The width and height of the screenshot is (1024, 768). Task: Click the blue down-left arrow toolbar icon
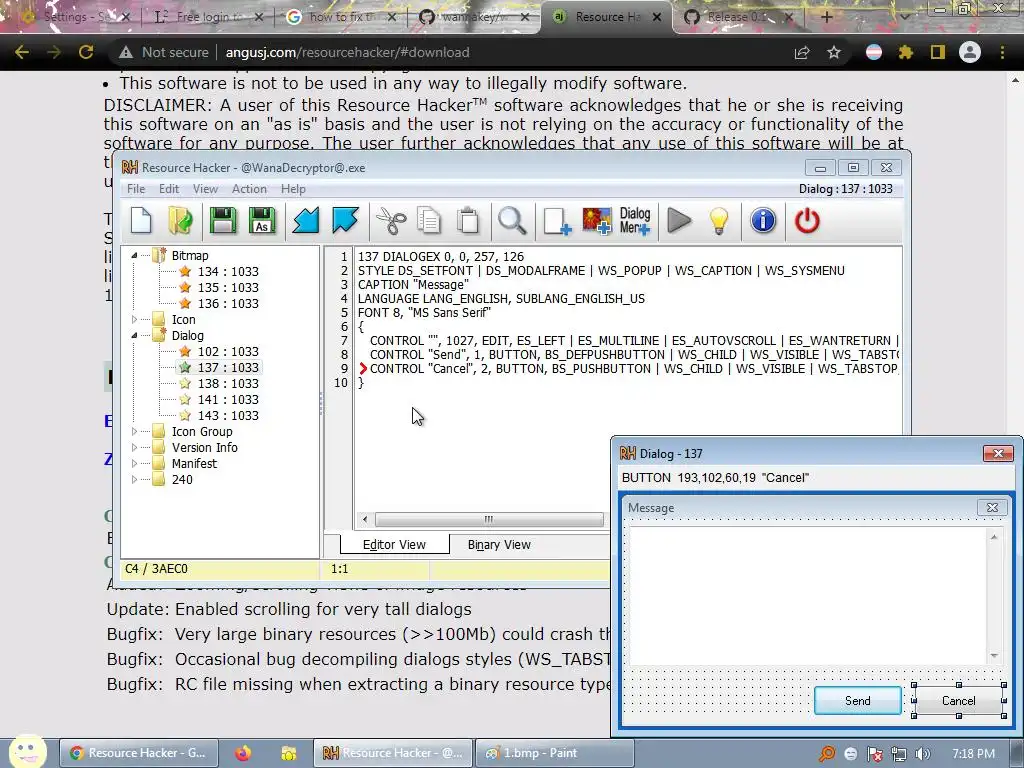tap(306, 221)
